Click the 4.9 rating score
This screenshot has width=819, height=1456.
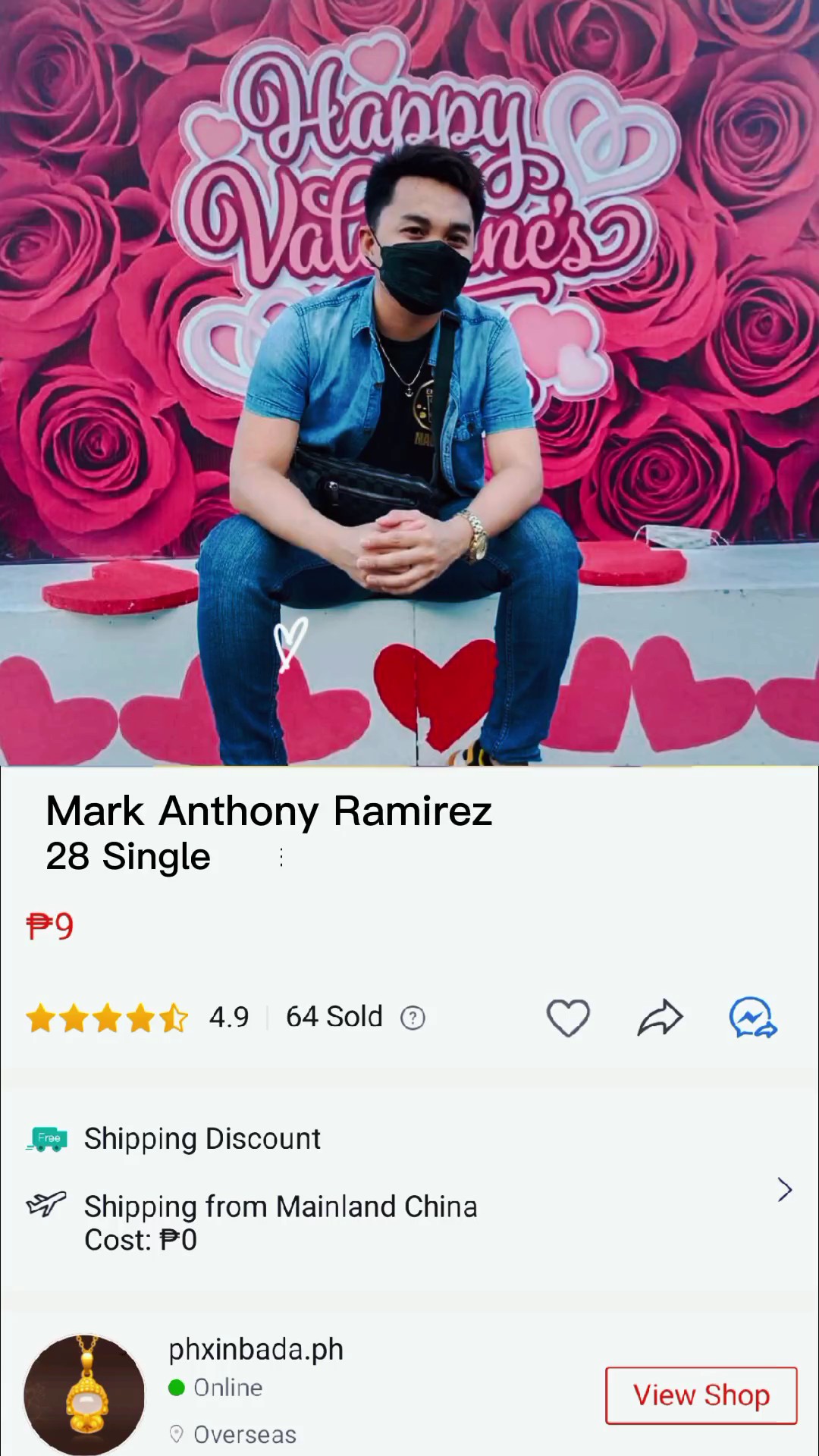(229, 1018)
